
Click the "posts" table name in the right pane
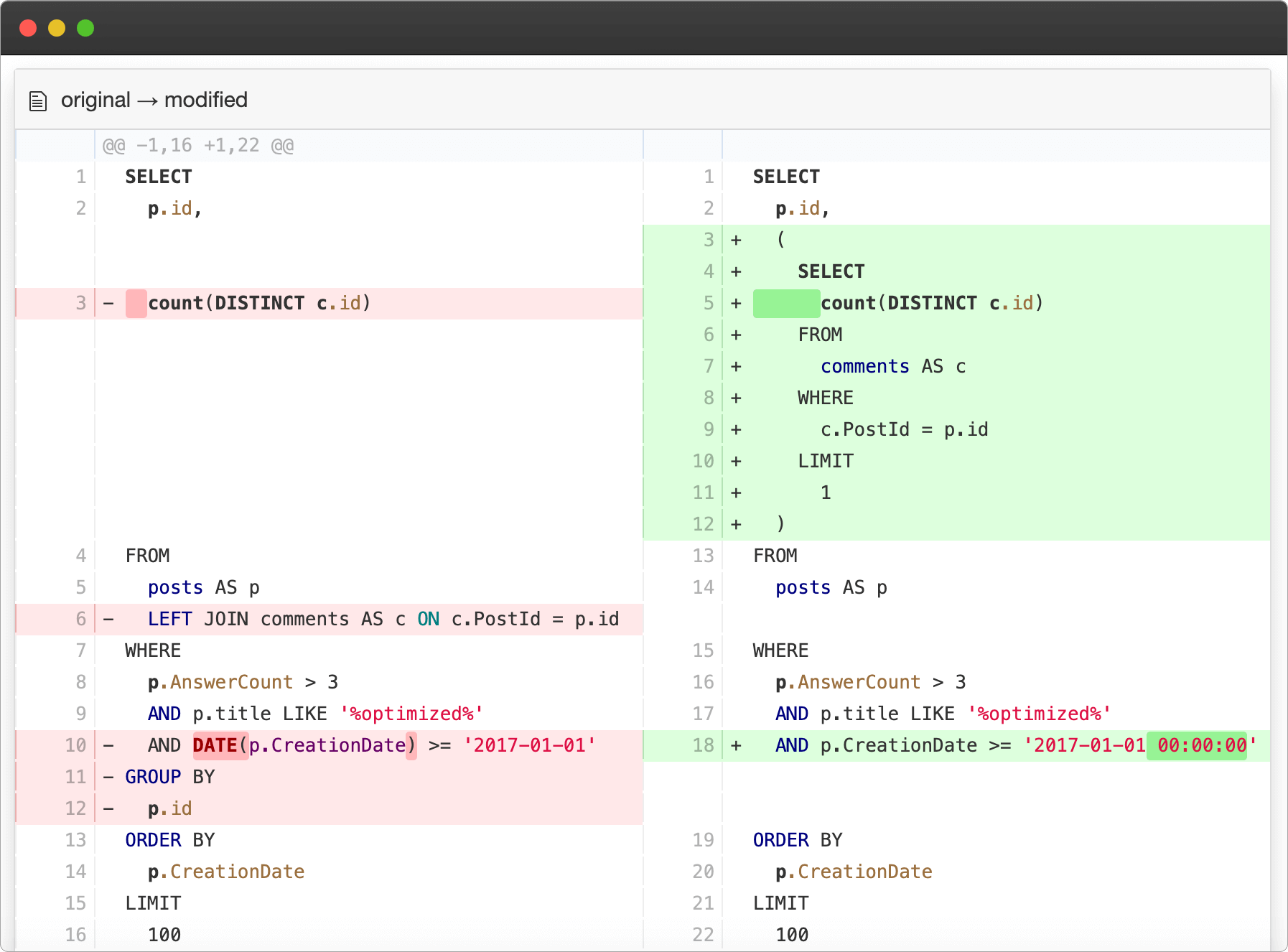pos(803,587)
